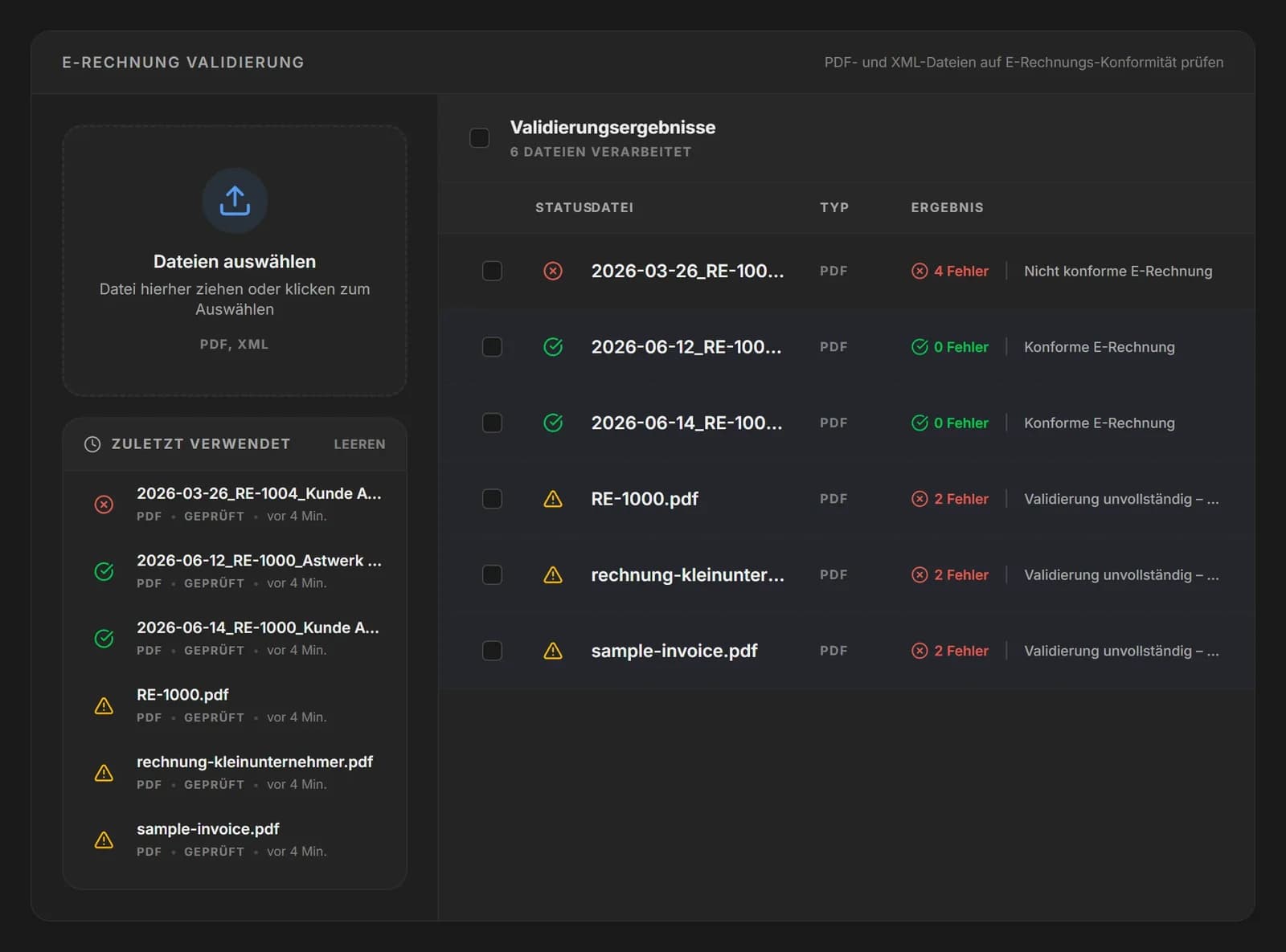Expand truncated result Validierung unvollständig for RE-1000.pdf

(x=1121, y=499)
